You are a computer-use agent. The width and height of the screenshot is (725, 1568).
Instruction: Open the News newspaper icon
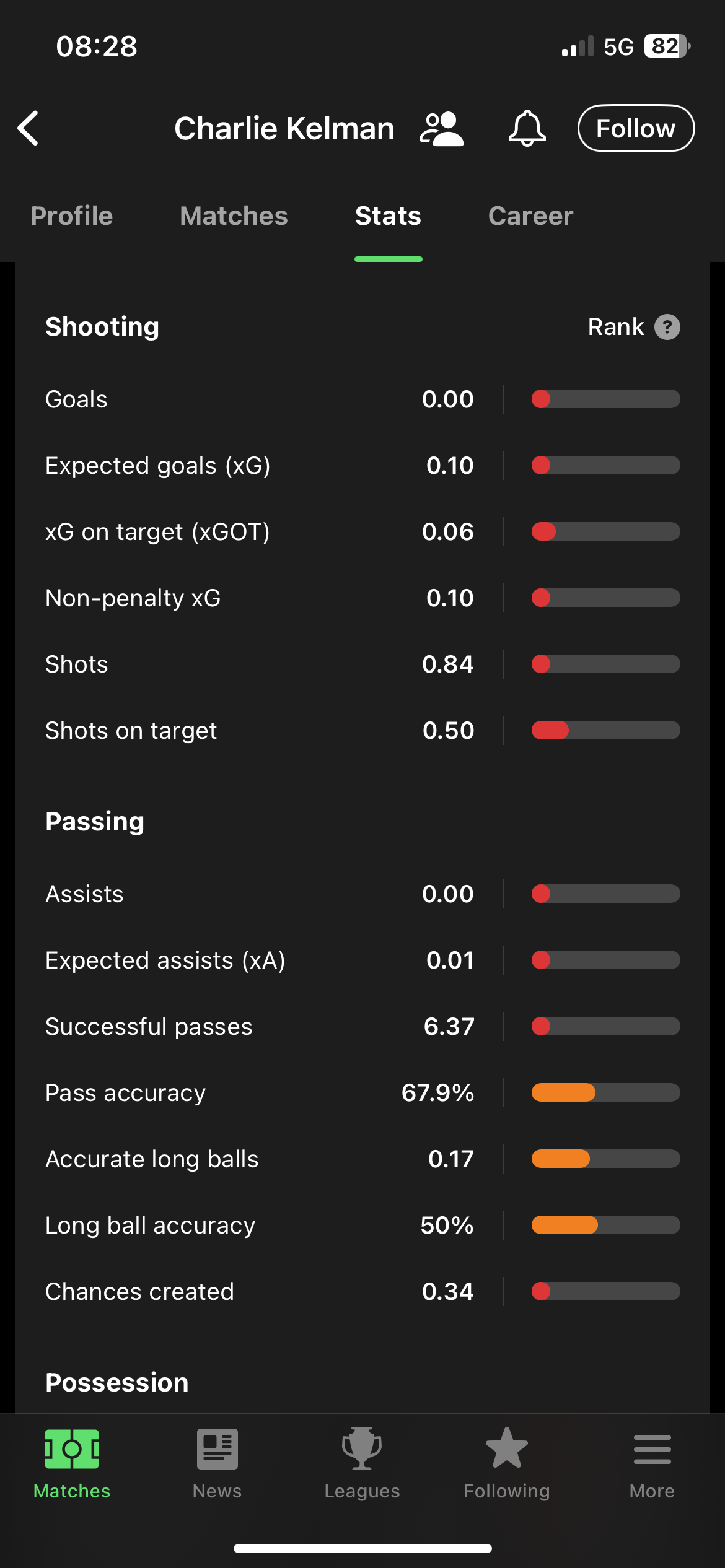pyautogui.click(x=217, y=1448)
